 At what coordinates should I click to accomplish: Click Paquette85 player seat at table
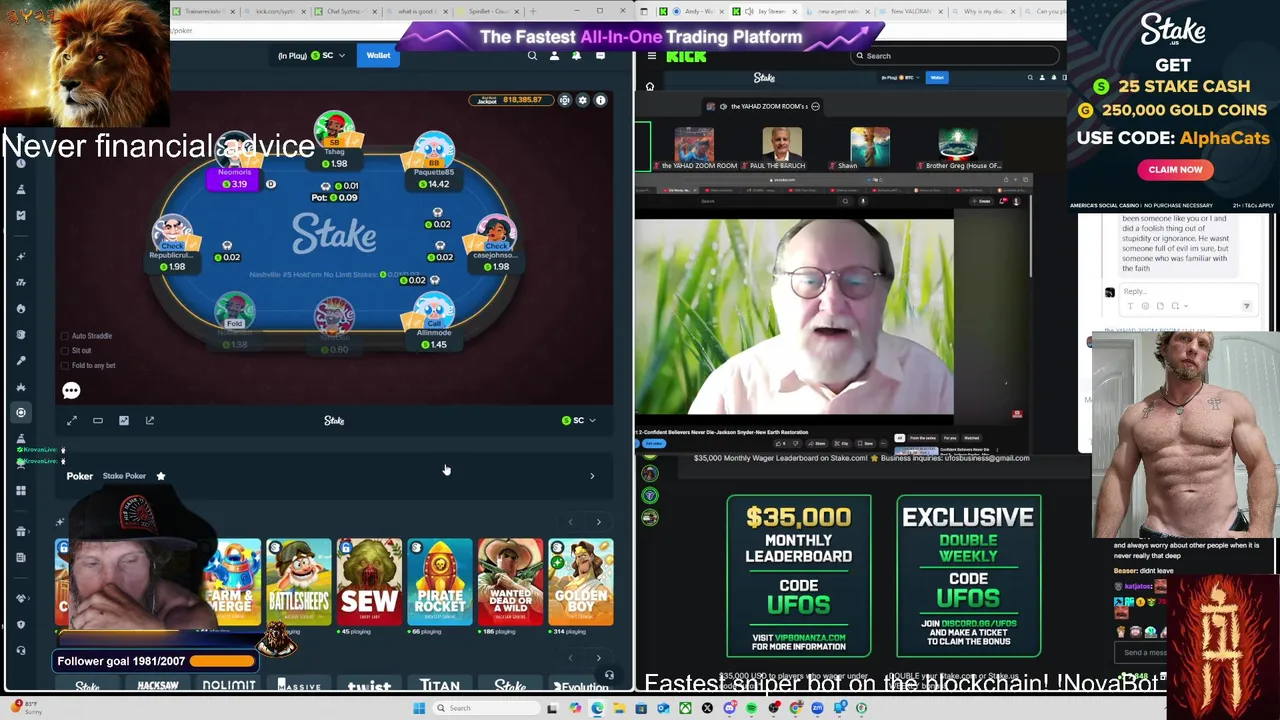[x=434, y=162]
